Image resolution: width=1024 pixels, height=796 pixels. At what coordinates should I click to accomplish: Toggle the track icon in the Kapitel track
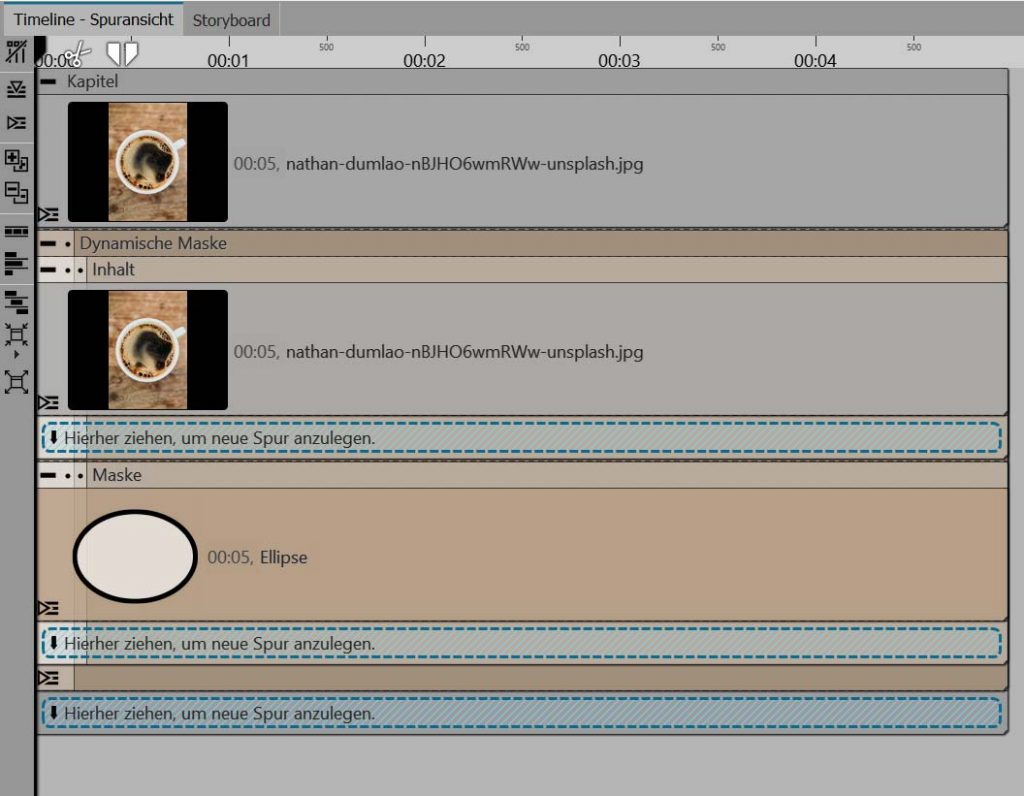pos(47,214)
